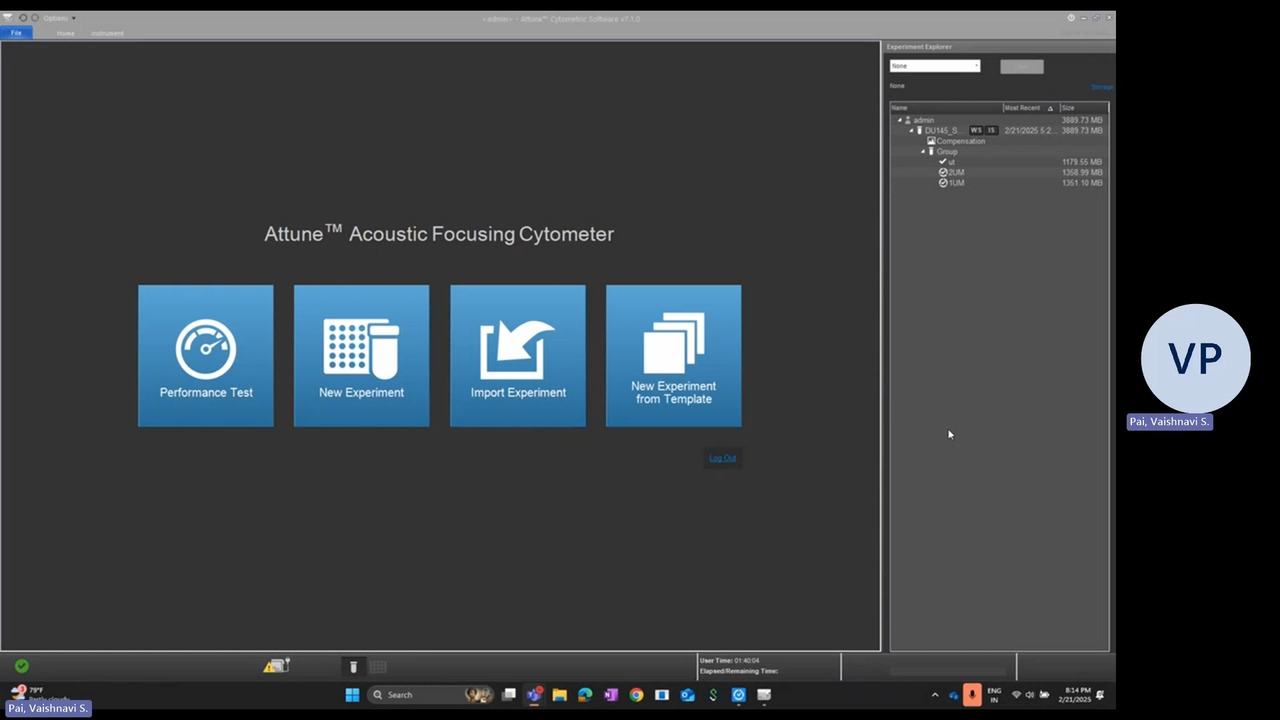Choose New Experiment from Template tile
Image resolution: width=1280 pixels, height=720 pixels.
[x=673, y=356]
